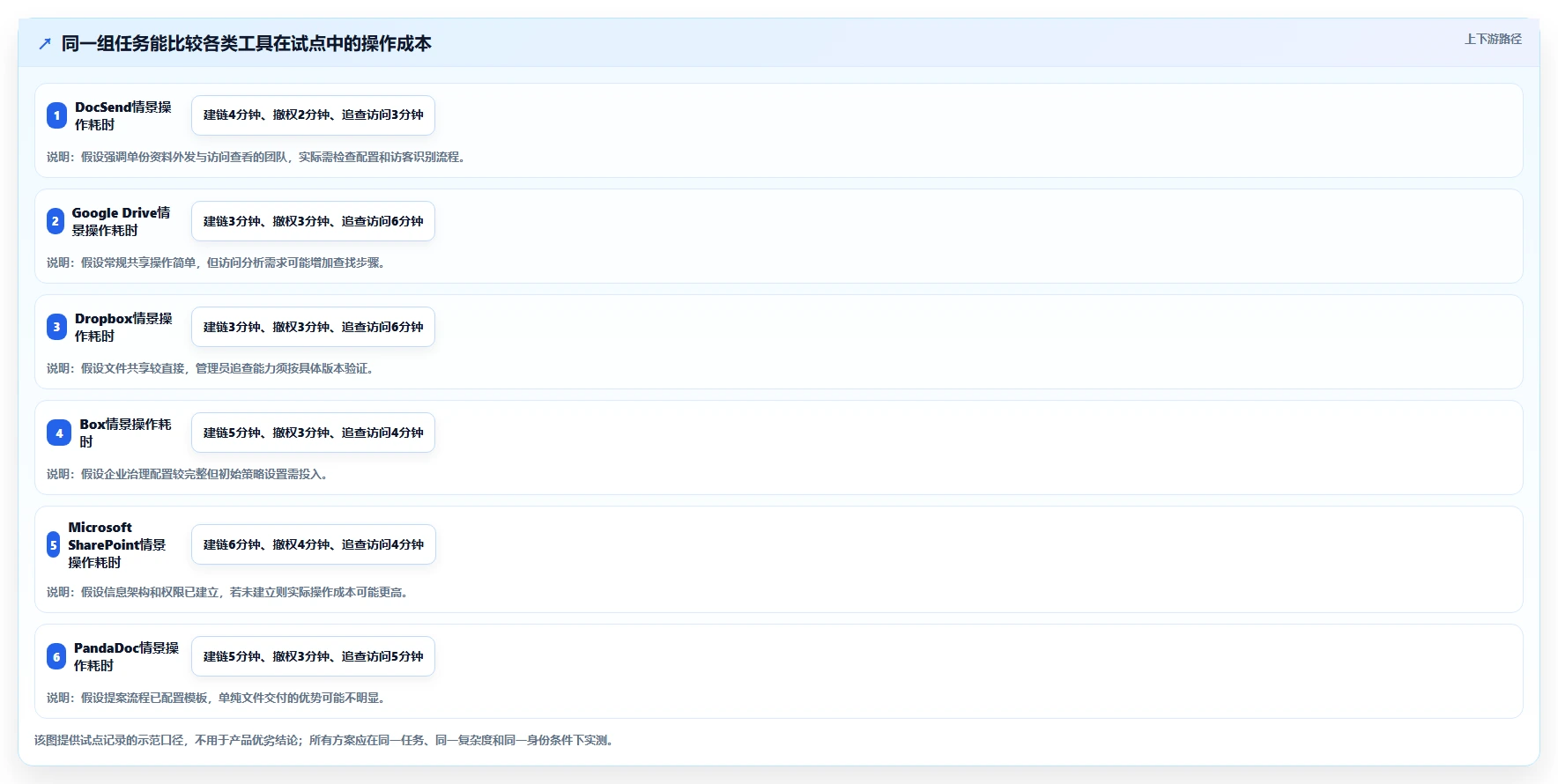The height and width of the screenshot is (784, 1558).
Task: Click the DocSend note about 访客识别流程
Action: point(257,157)
